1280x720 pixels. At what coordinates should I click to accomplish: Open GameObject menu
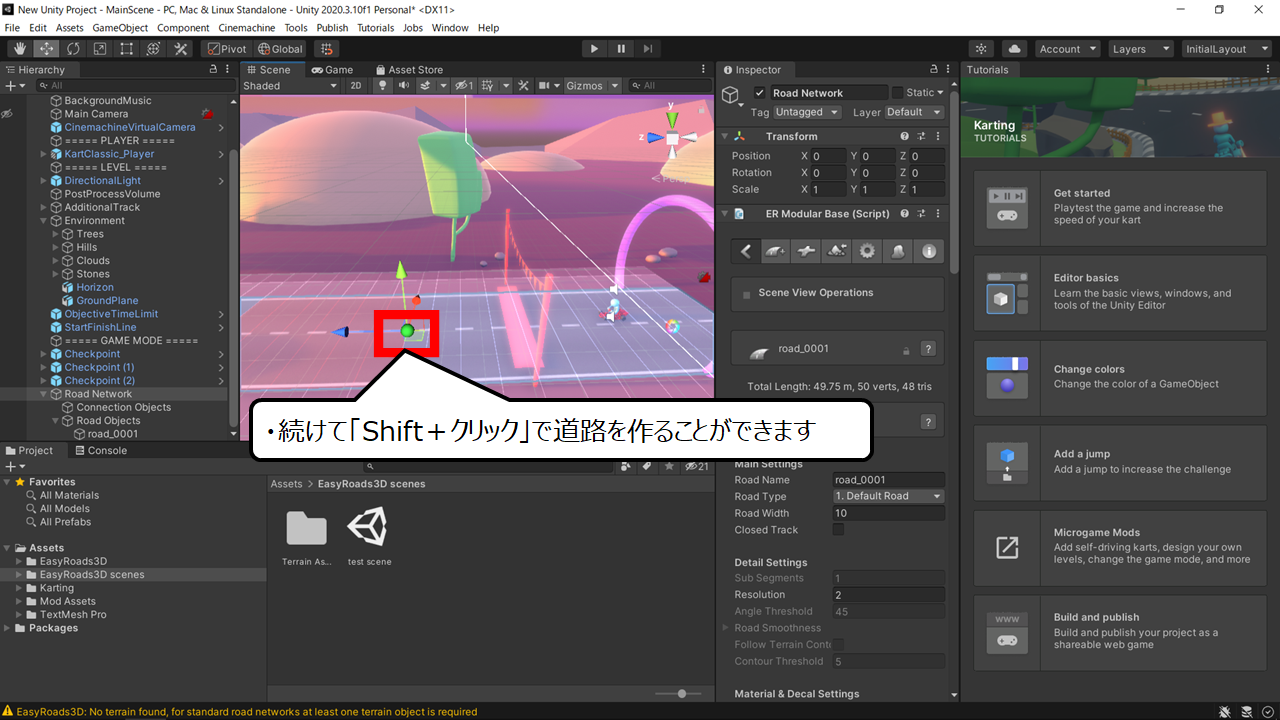tap(118, 28)
